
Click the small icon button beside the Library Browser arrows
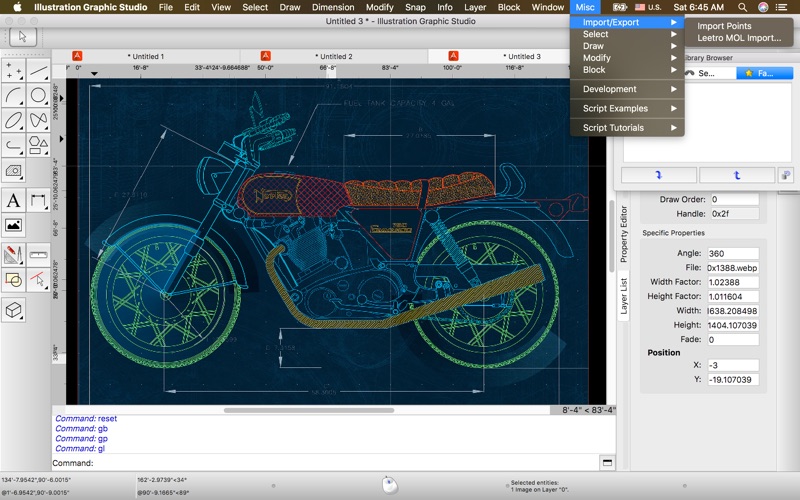point(786,175)
